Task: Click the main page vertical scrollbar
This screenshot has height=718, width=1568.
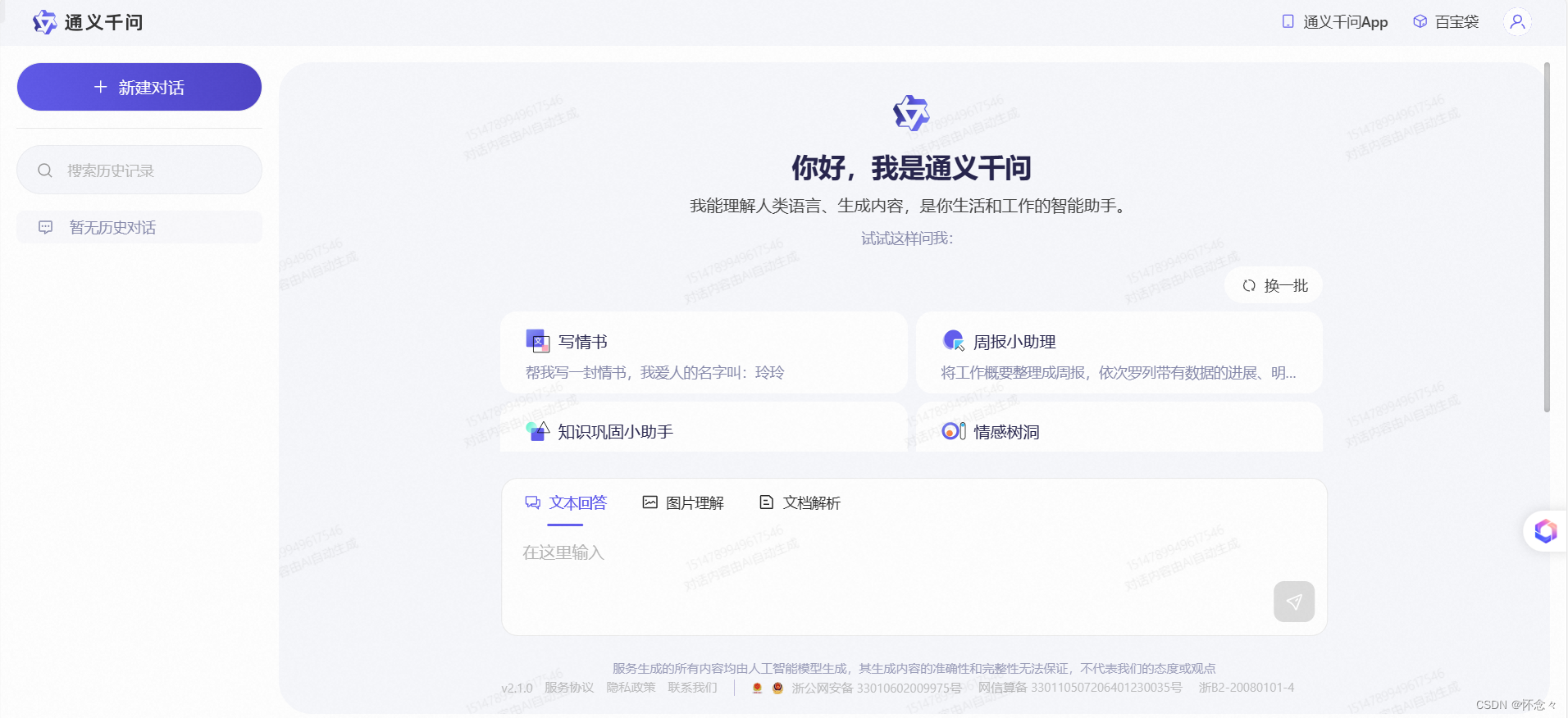Action: coord(1547,237)
